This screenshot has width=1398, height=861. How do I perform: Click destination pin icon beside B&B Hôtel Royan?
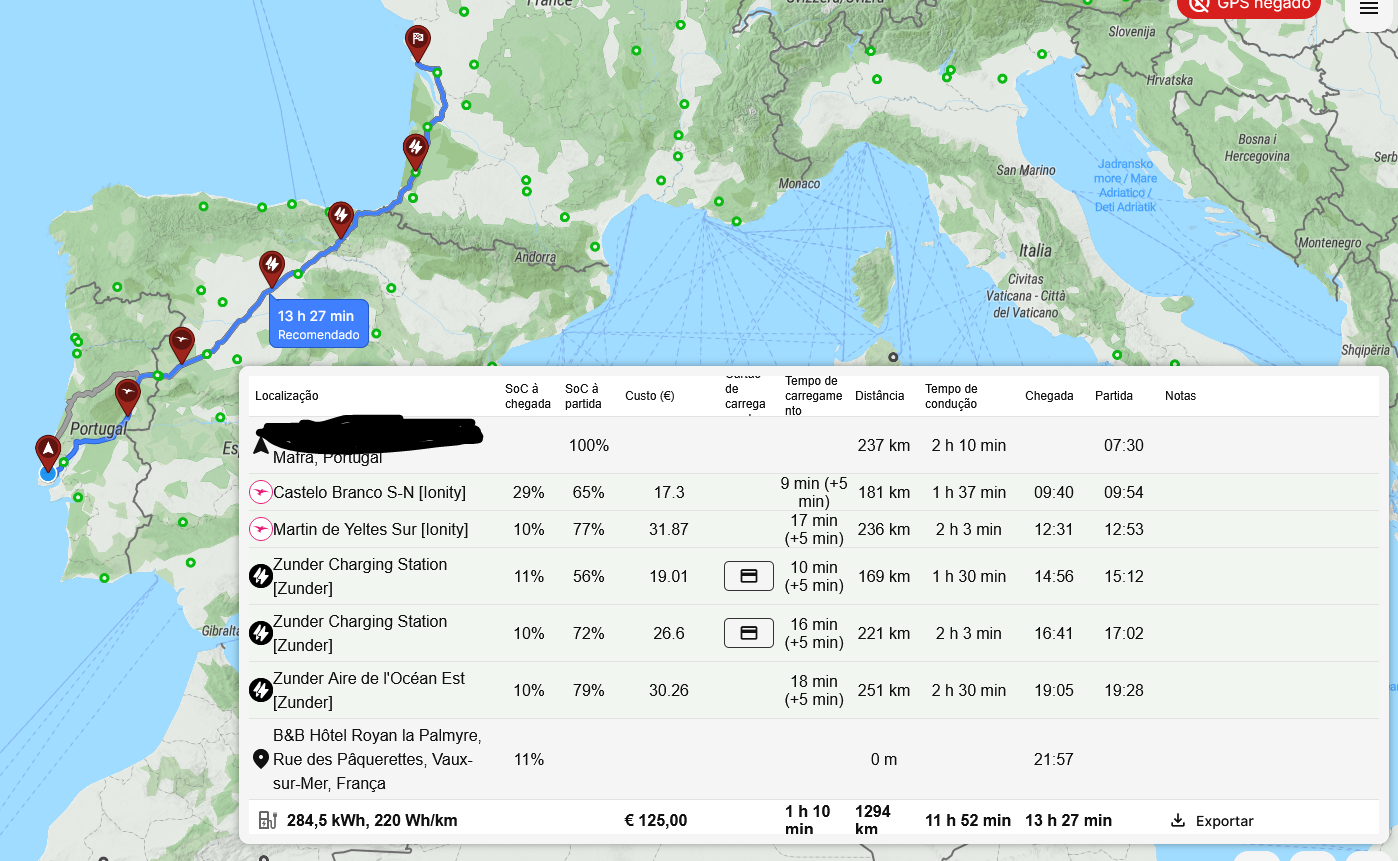point(260,759)
